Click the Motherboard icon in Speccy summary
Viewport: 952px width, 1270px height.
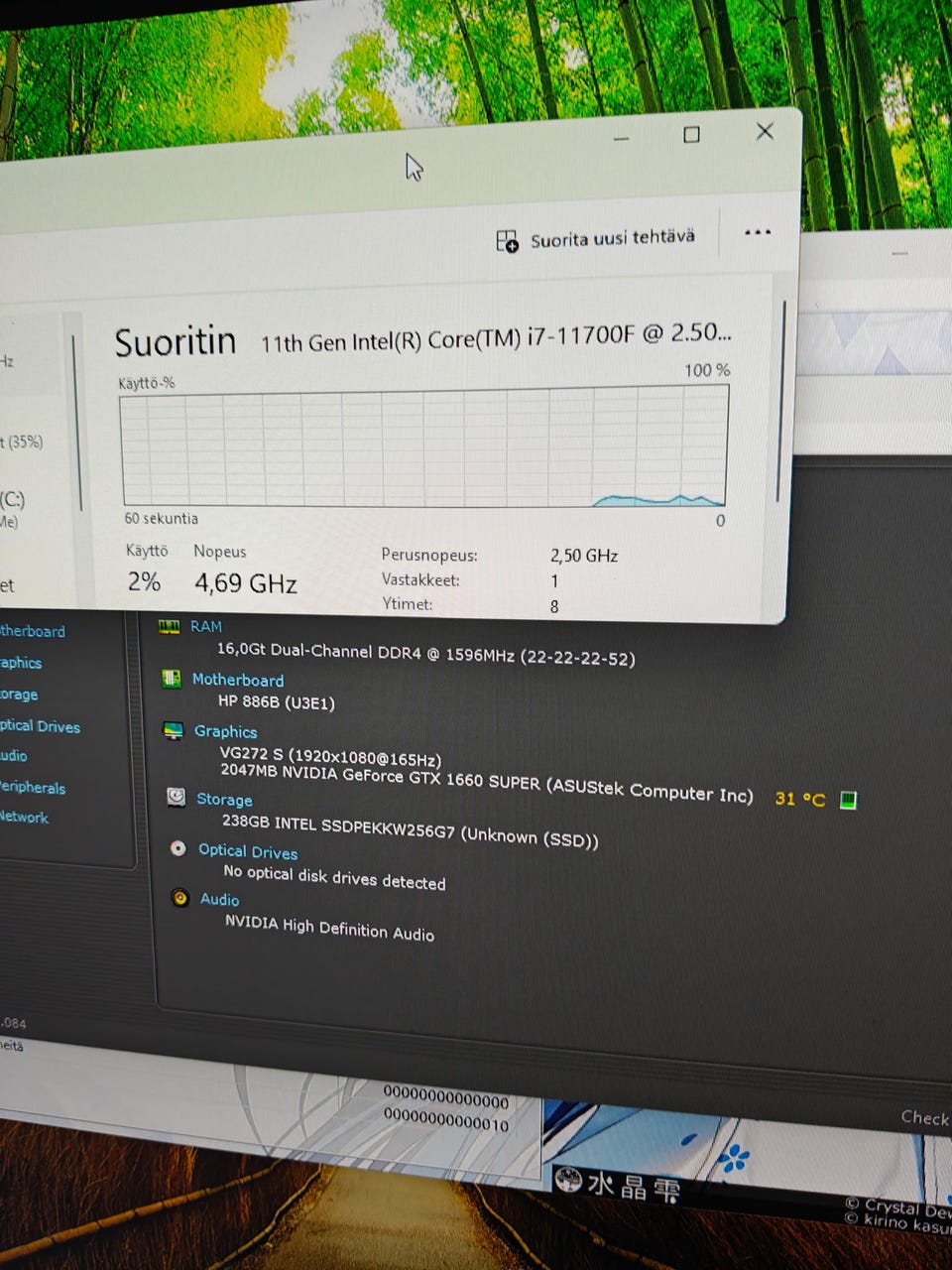click(172, 679)
